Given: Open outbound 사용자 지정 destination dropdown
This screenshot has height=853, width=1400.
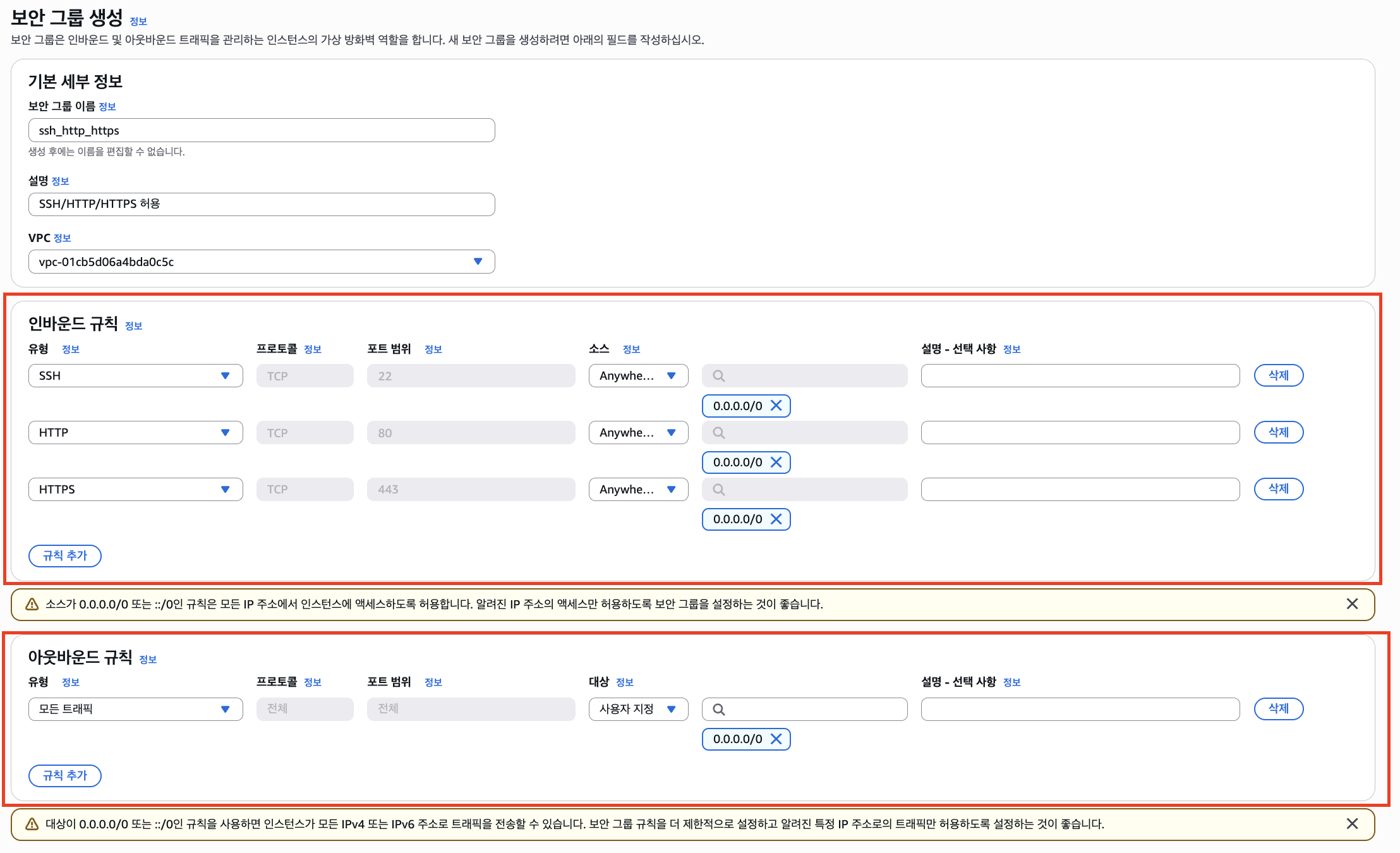Looking at the screenshot, I should [638, 709].
